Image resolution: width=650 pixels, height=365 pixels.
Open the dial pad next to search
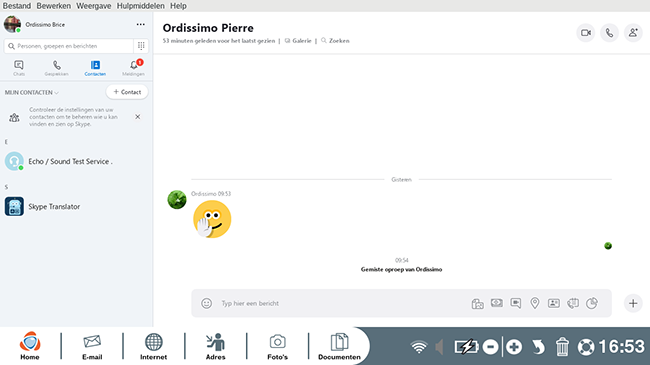(x=141, y=46)
